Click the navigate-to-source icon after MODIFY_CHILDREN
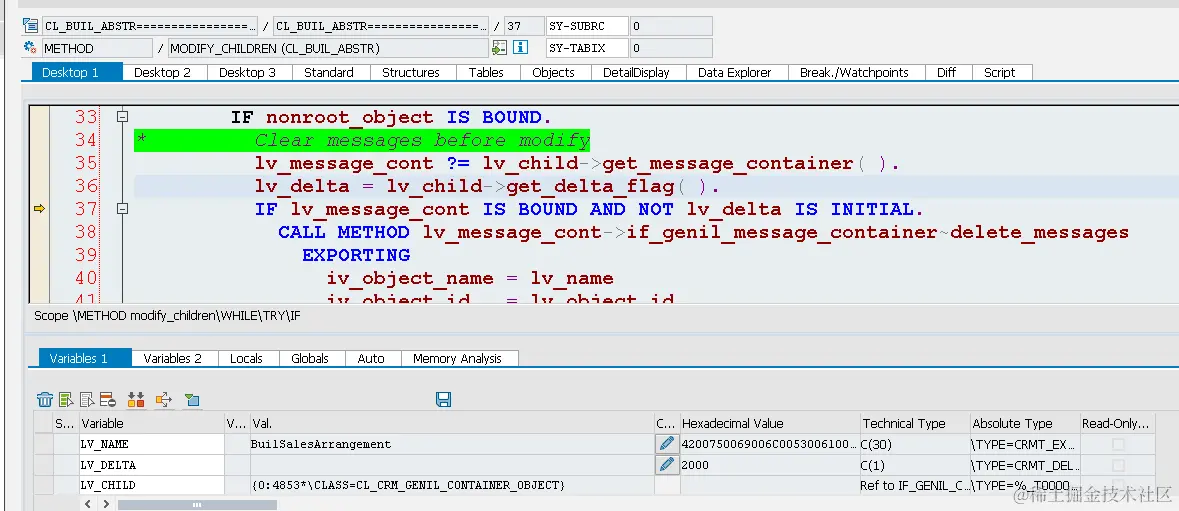Screen dimensions: 1179x511 [499, 48]
